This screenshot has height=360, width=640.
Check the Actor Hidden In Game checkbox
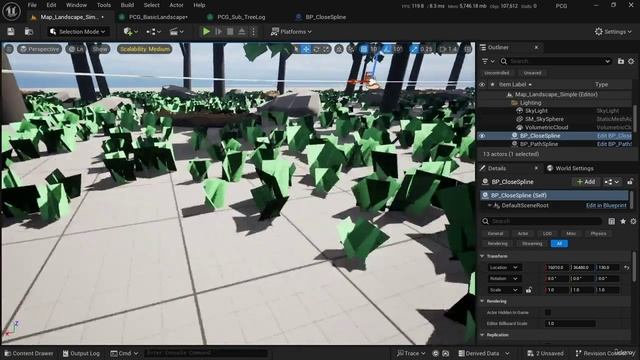(548, 312)
